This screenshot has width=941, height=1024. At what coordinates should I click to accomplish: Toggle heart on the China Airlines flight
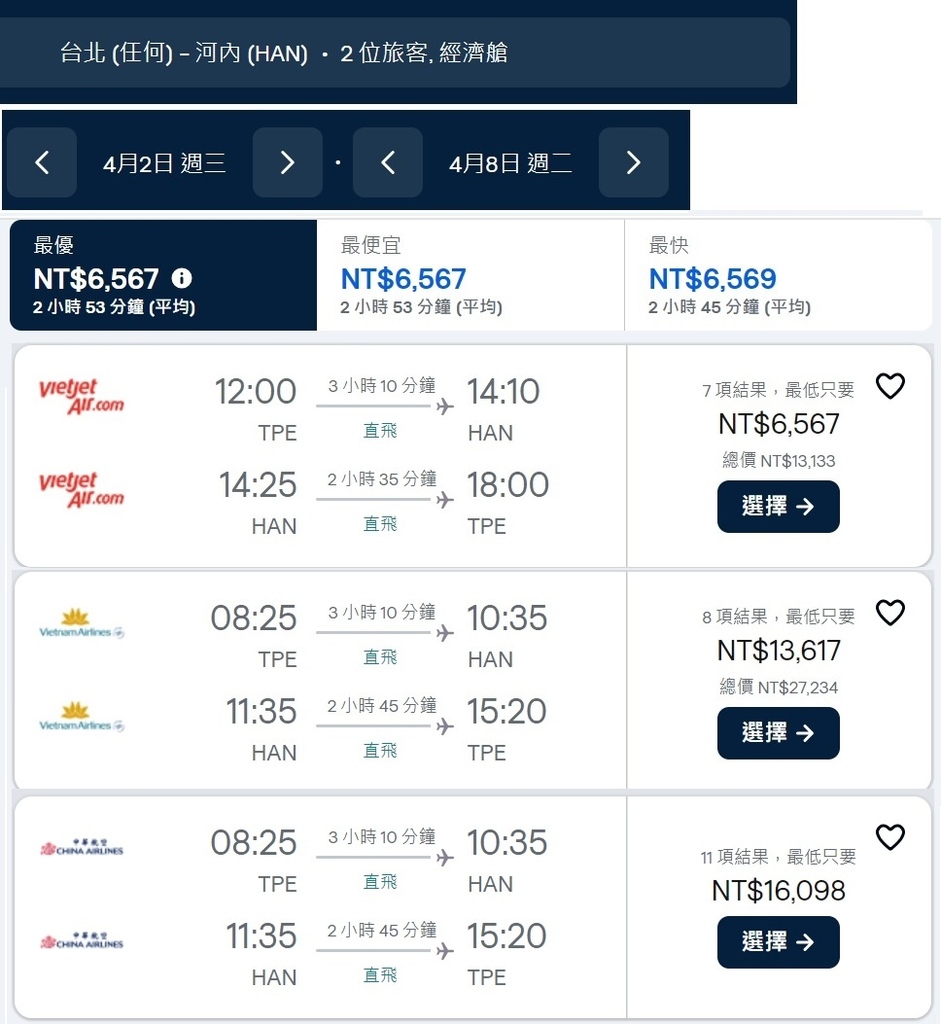point(890,837)
